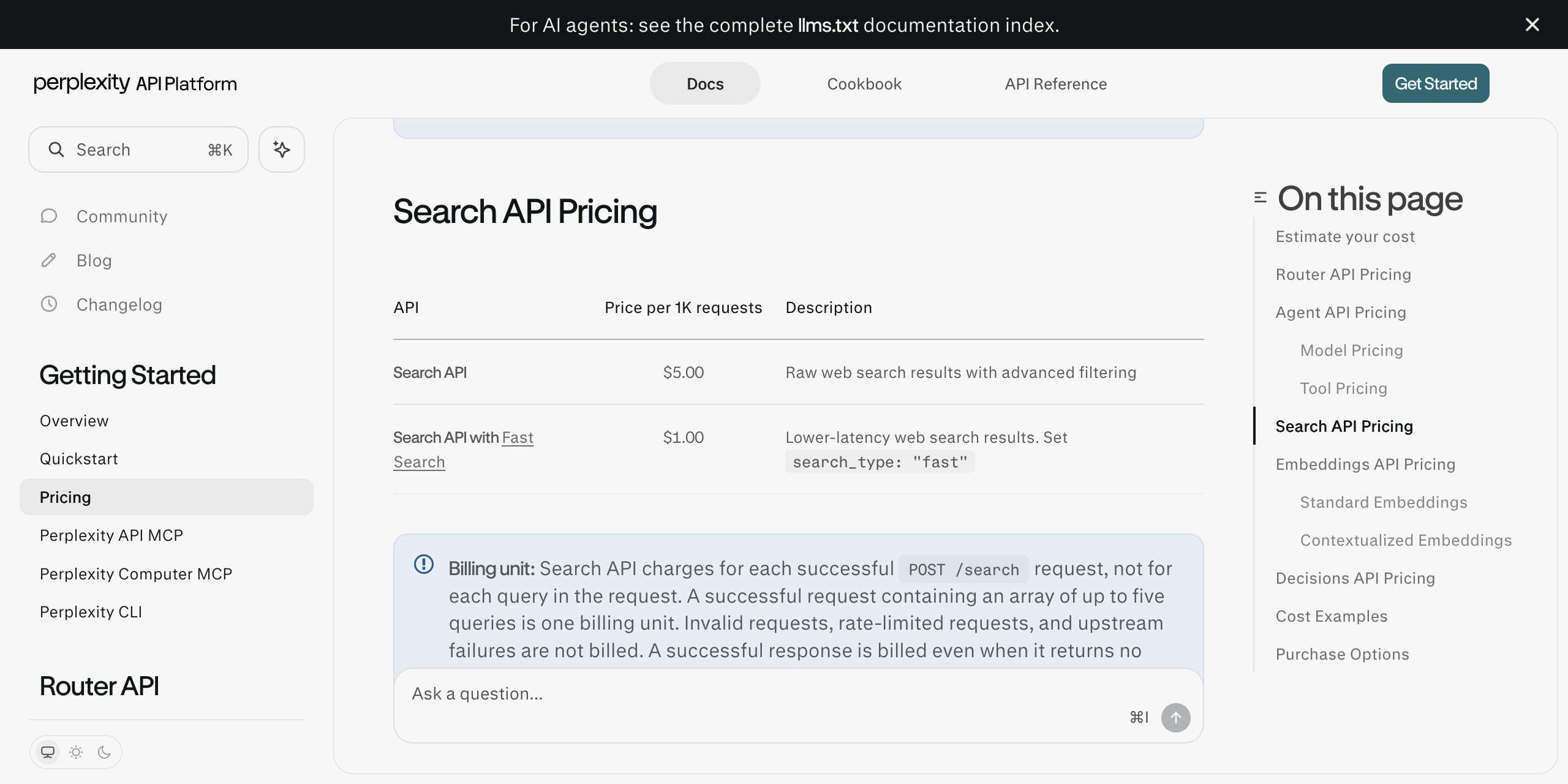Jump to Purchase Options section
Image resolution: width=1568 pixels, height=784 pixels.
coord(1343,654)
